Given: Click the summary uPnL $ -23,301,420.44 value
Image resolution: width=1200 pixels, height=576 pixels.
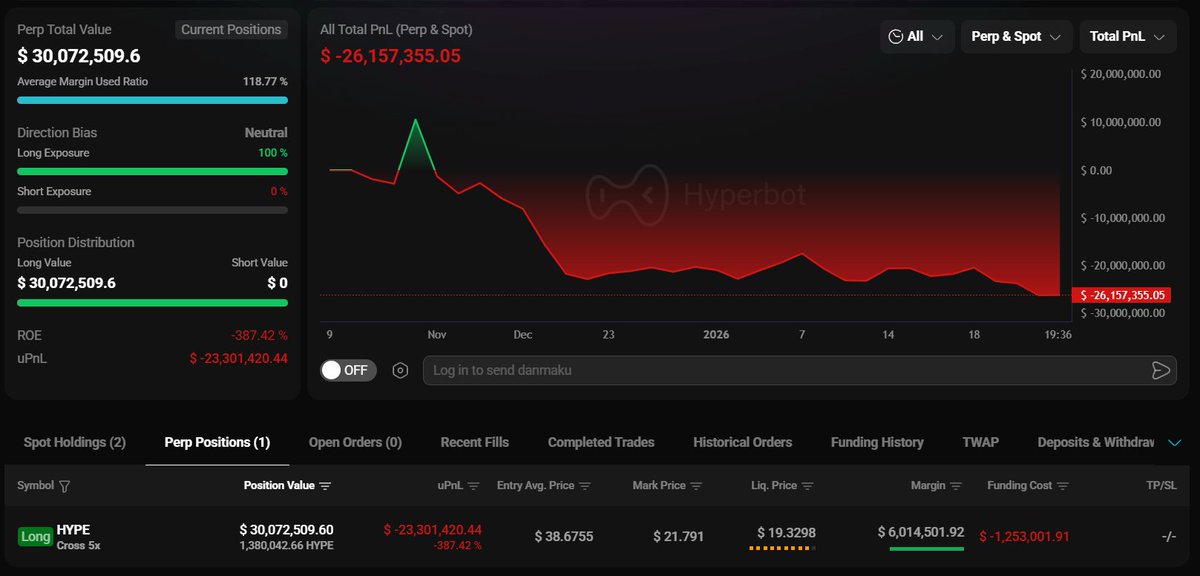Looking at the screenshot, I should pyautogui.click(x=239, y=358).
